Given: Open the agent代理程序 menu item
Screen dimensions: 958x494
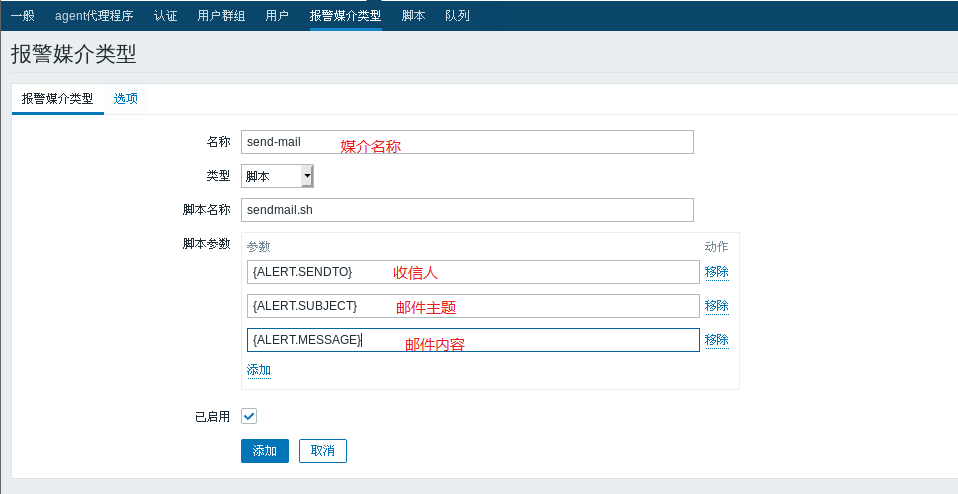Looking at the screenshot, I should [x=94, y=15].
